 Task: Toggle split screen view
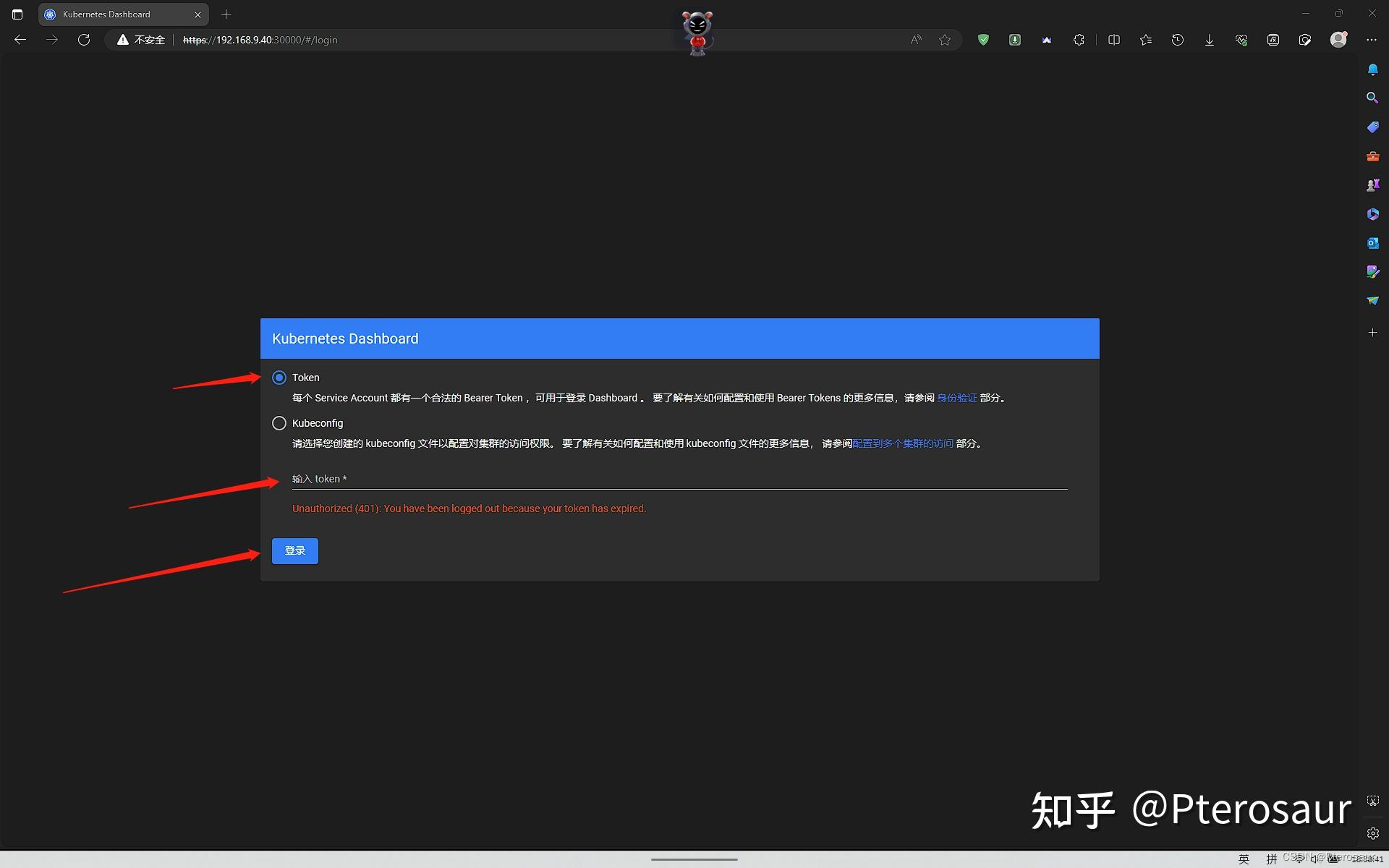tap(1114, 40)
